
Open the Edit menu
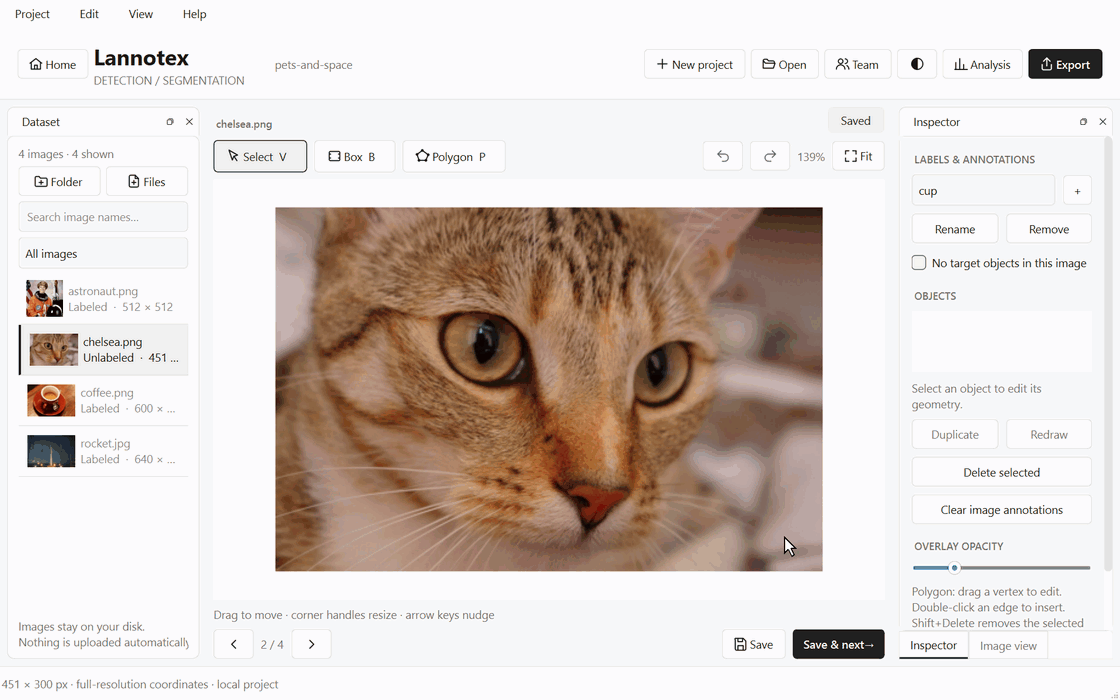coord(89,14)
